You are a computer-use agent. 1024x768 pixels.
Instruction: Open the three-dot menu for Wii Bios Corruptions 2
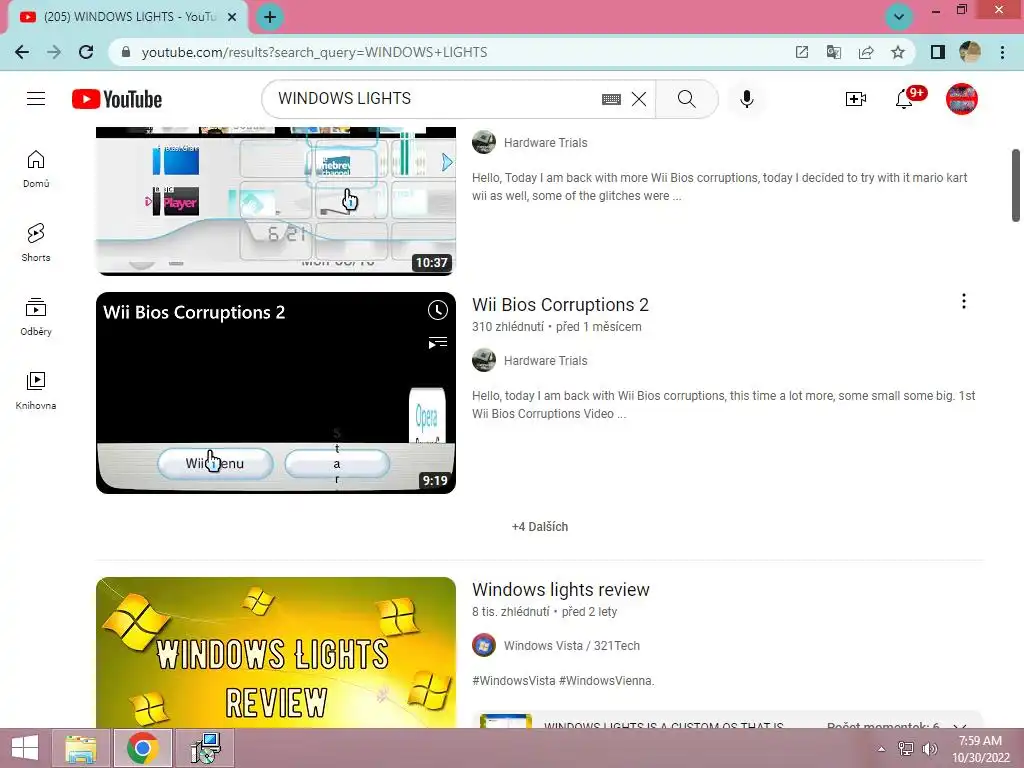964,301
